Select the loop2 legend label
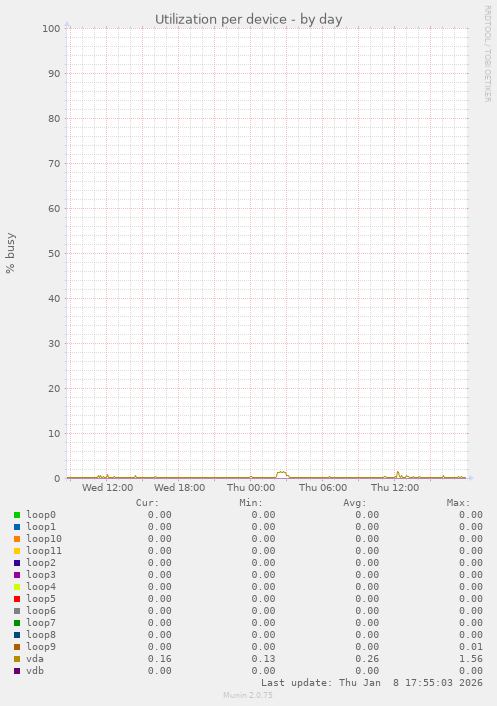497x706 pixels. pyautogui.click(x=41, y=563)
